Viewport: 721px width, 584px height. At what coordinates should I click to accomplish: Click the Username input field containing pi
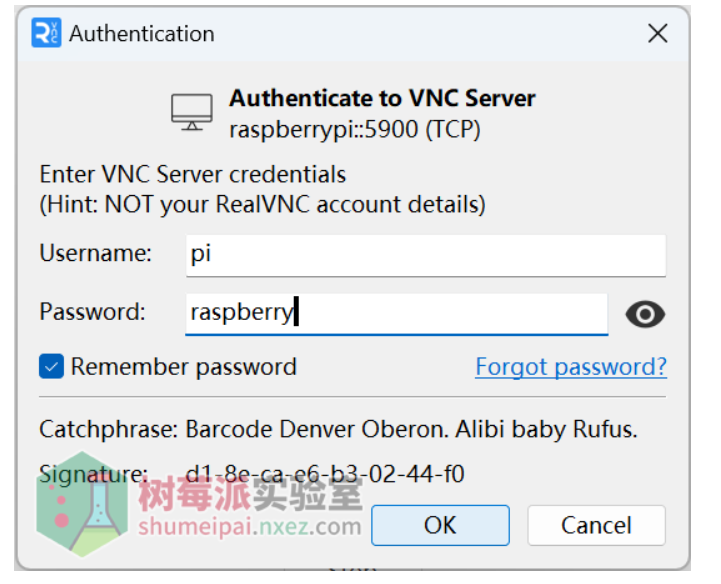[425, 254]
